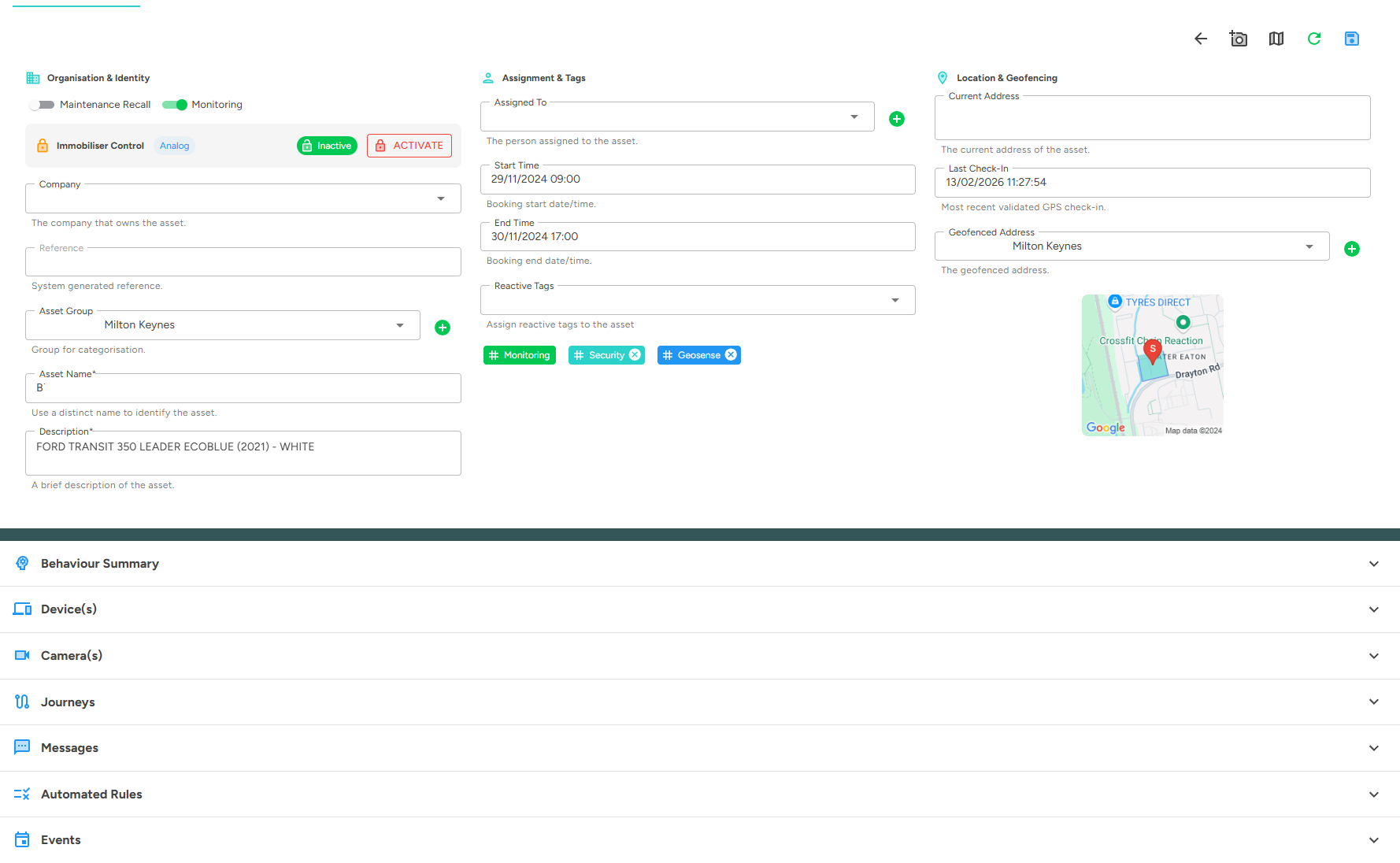
Task: Click the Google map thumbnail
Action: coord(1153,365)
